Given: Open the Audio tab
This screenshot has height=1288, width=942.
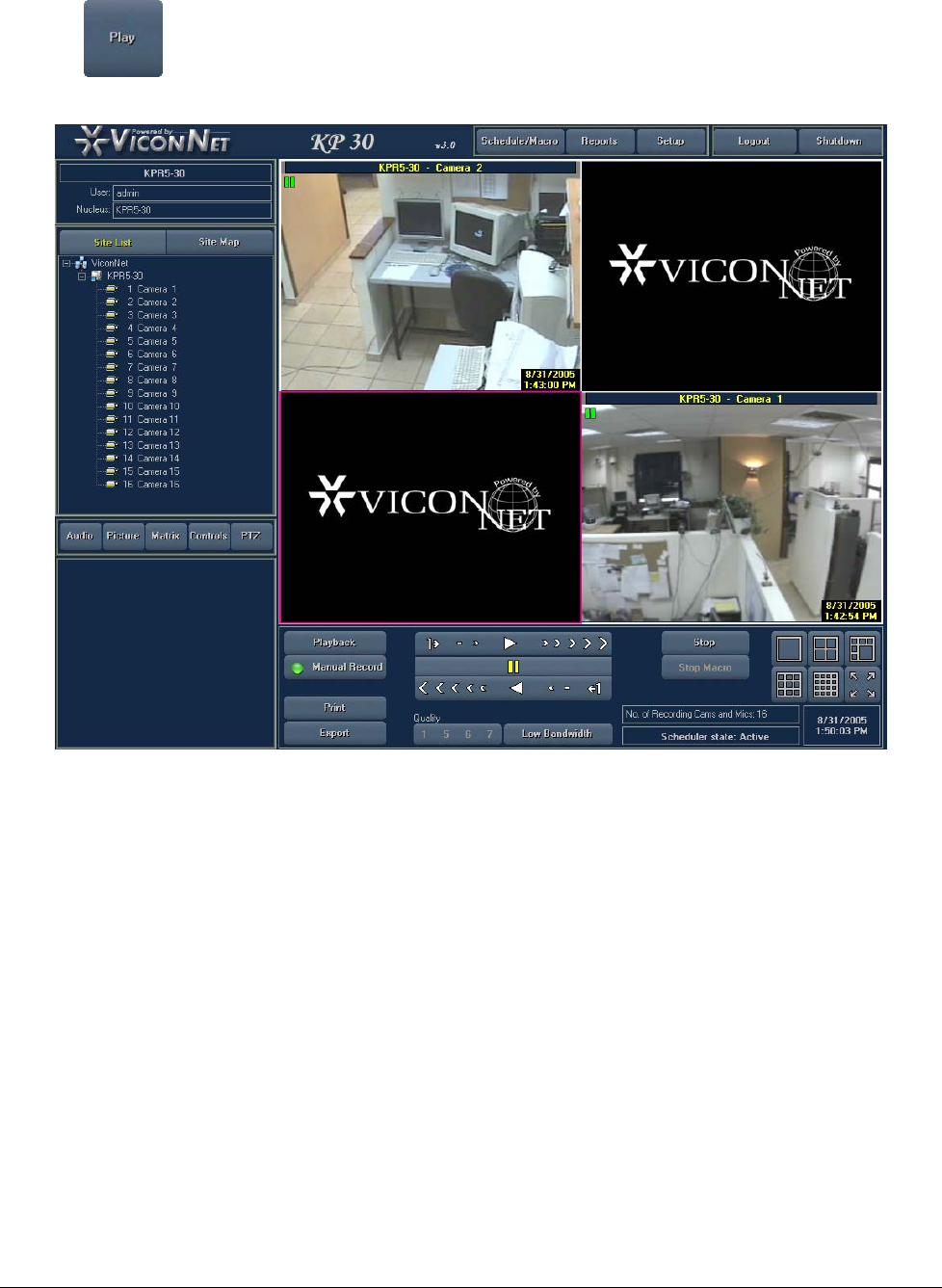Looking at the screenshot, I should point(80,536).
